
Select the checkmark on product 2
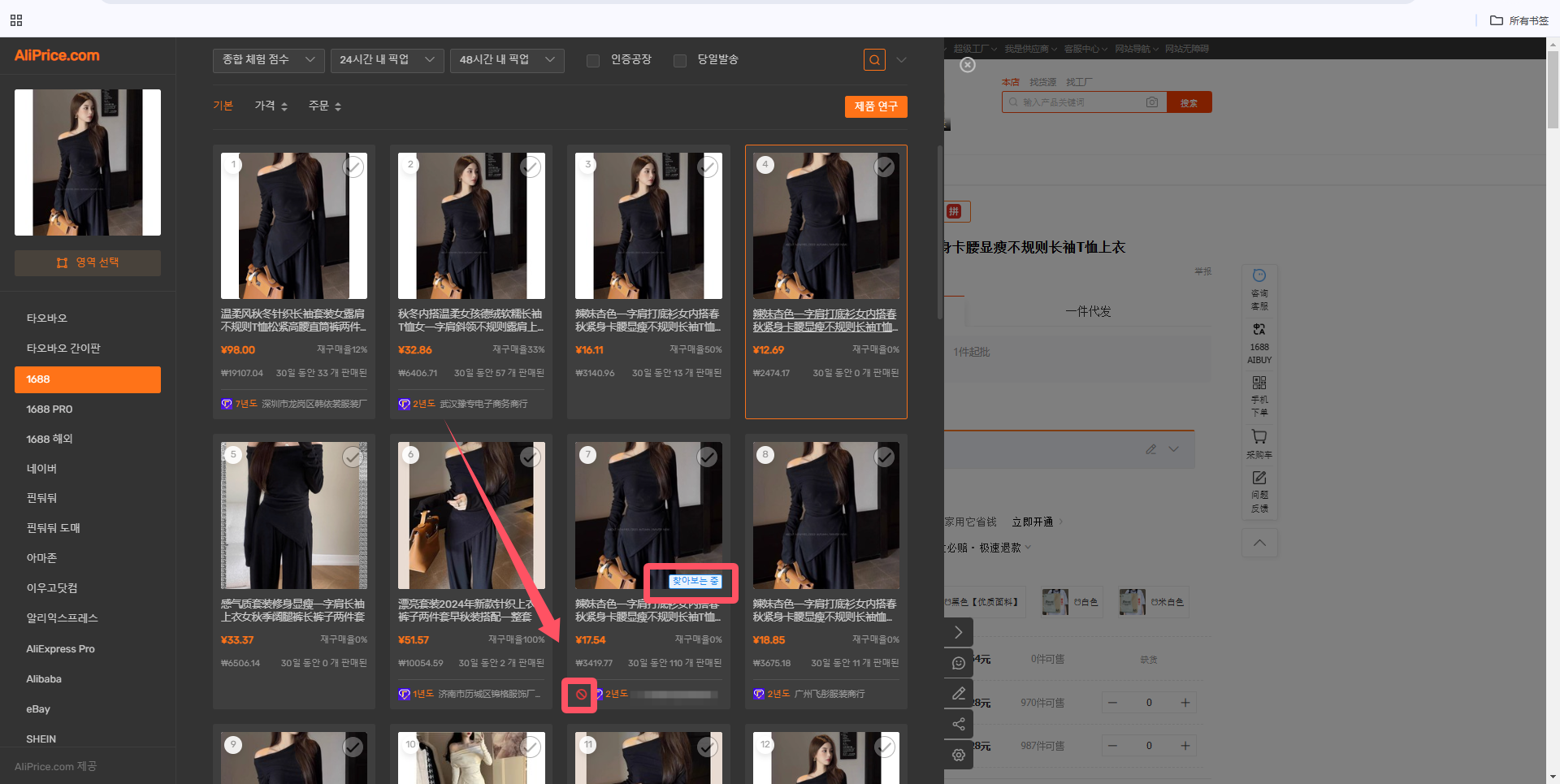(x=531, y=167)
